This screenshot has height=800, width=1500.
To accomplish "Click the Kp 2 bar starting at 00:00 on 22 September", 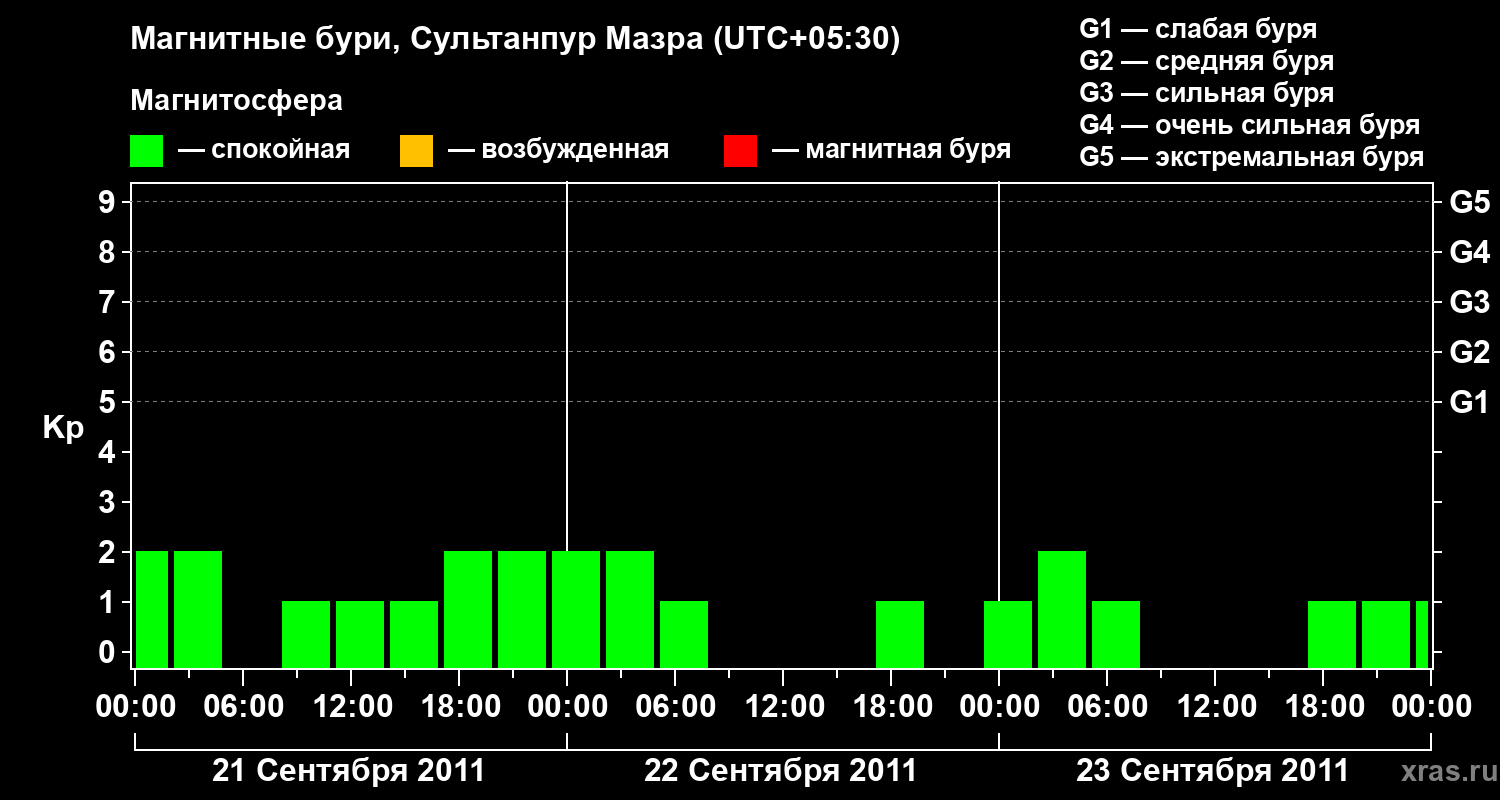I will [x=576, y=609].
